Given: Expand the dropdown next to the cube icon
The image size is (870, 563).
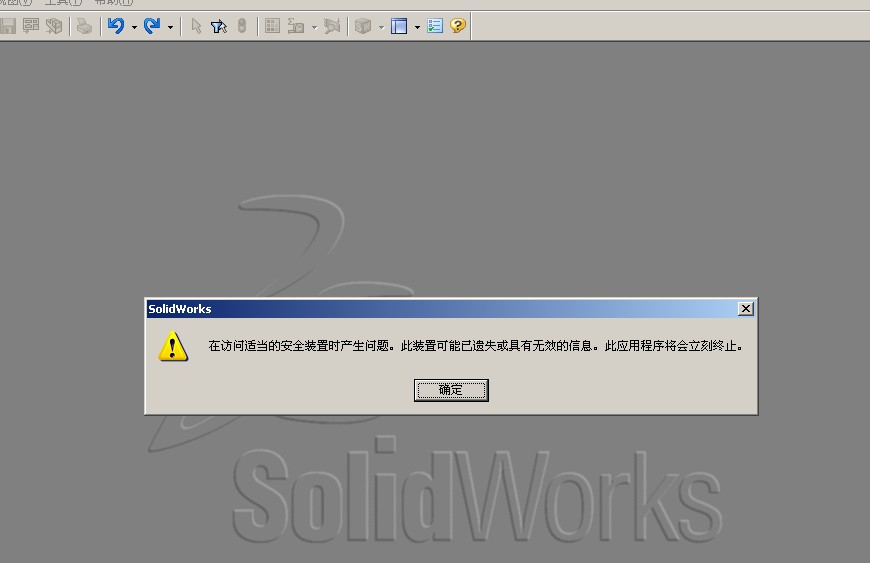Looking at the screenshot, I should pos(381,27).
